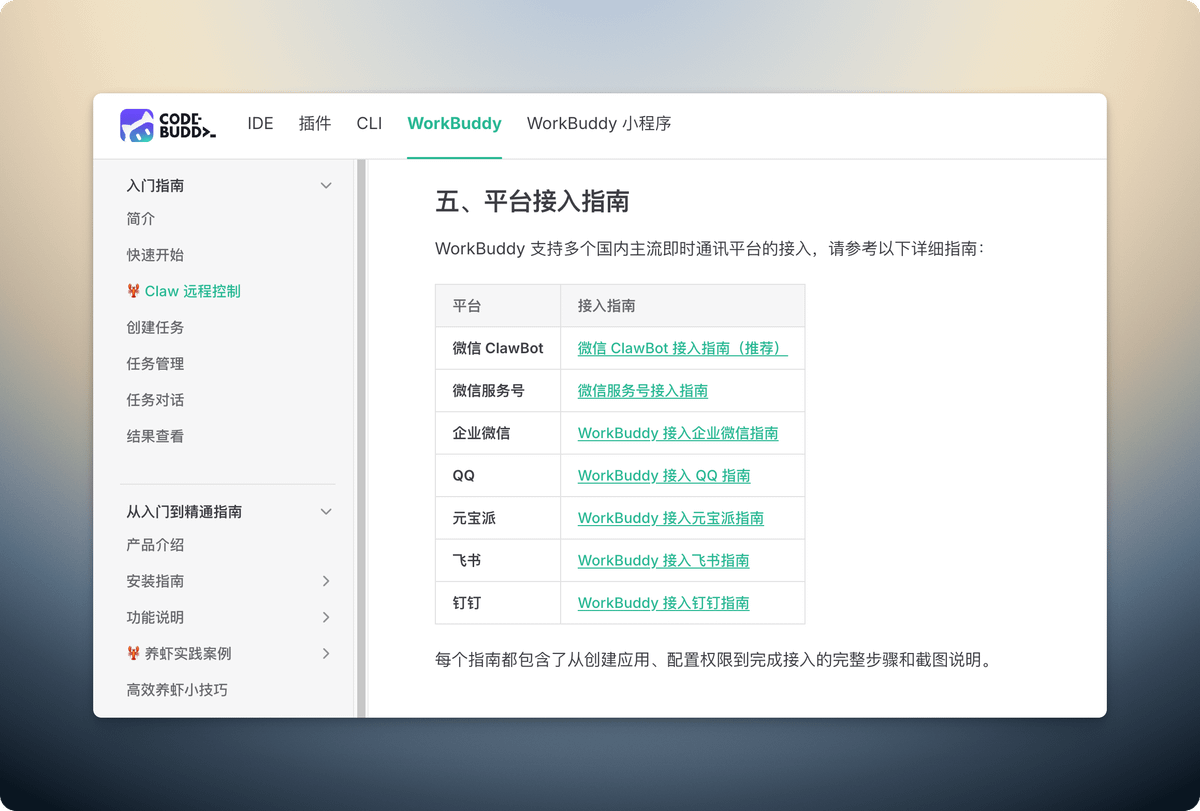The height and width of the screenshot is (811, 1200).
Task: Expand the 功能说明 chevron
Action: click(325, 618)
